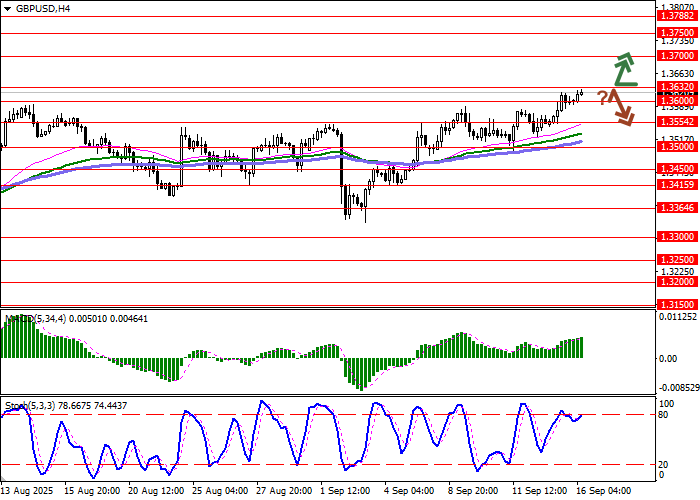
Task: Select the 1.35542 price level label
Action: (x=677, y=121)
